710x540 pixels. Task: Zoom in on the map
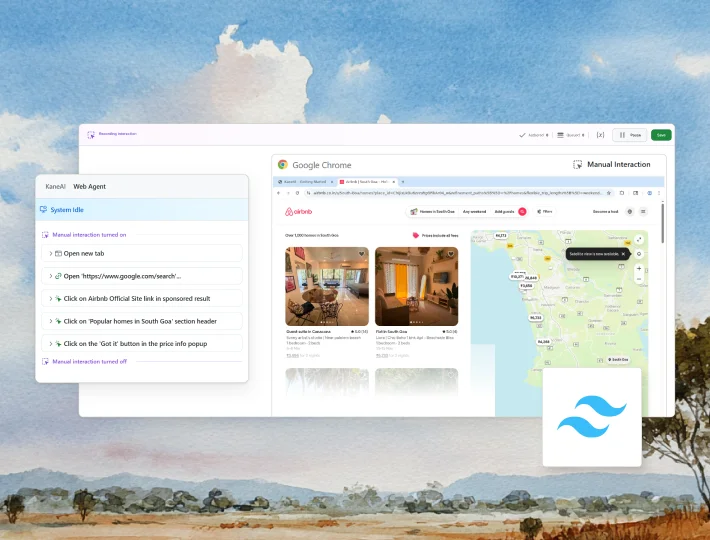pos(639,268)
